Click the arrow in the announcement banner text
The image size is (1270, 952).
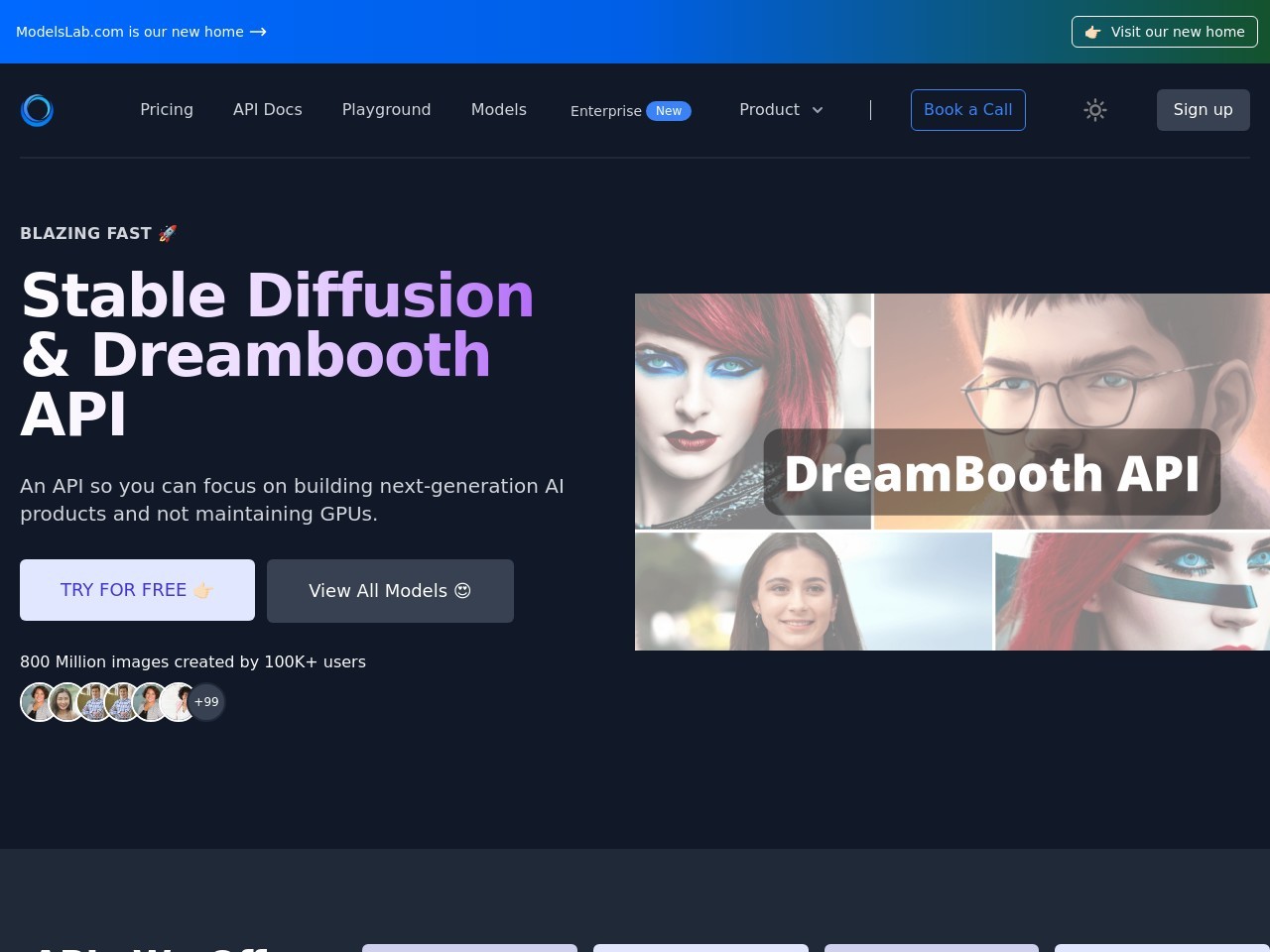258,32
